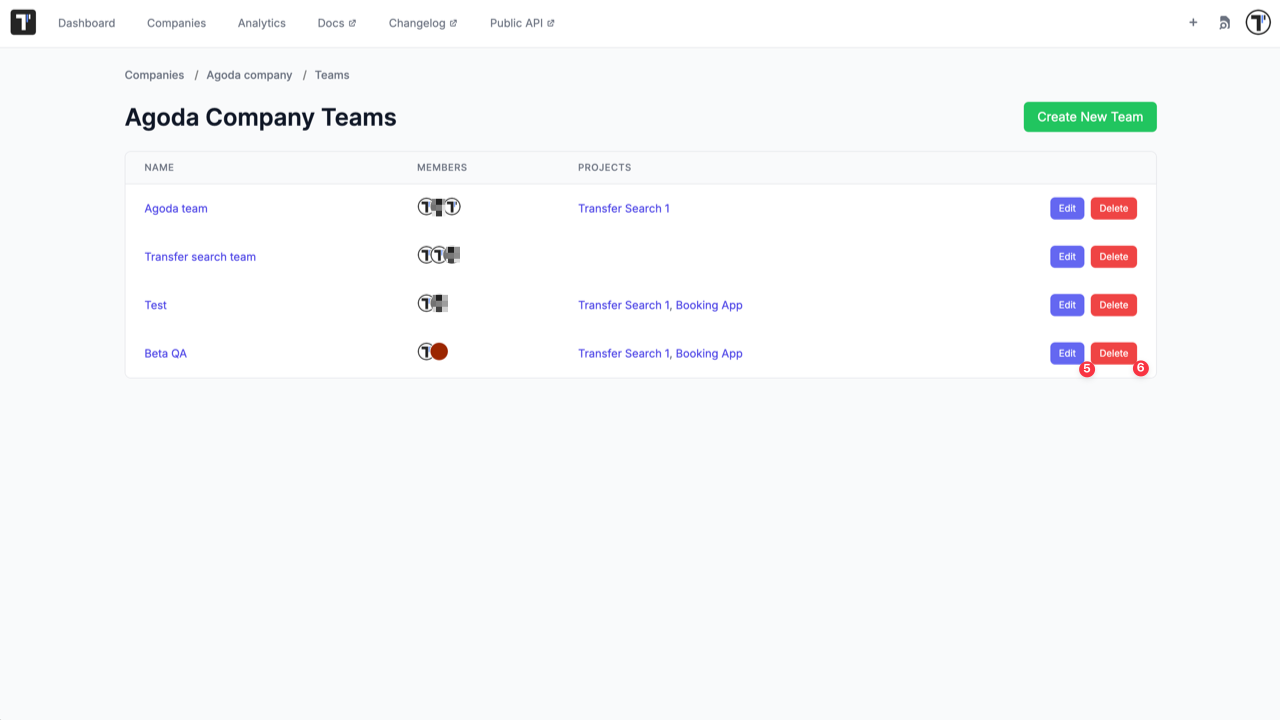Open the Dashboard navigation item

tap(86, 22)
